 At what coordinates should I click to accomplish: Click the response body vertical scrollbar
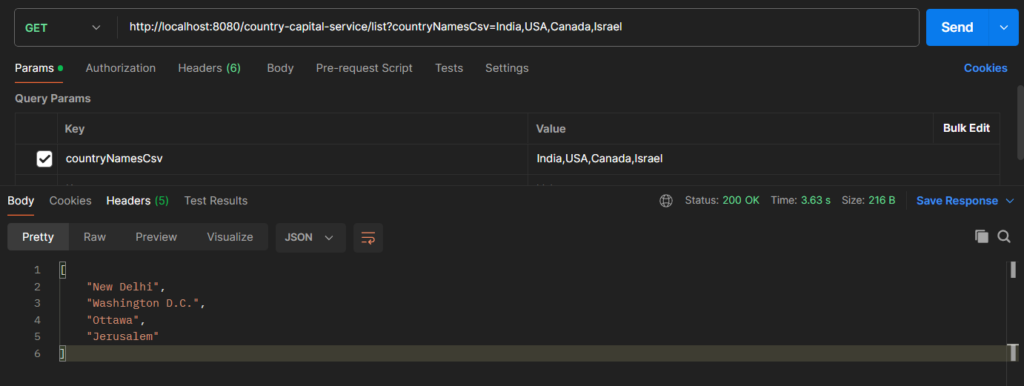[x=1013, y=311]
